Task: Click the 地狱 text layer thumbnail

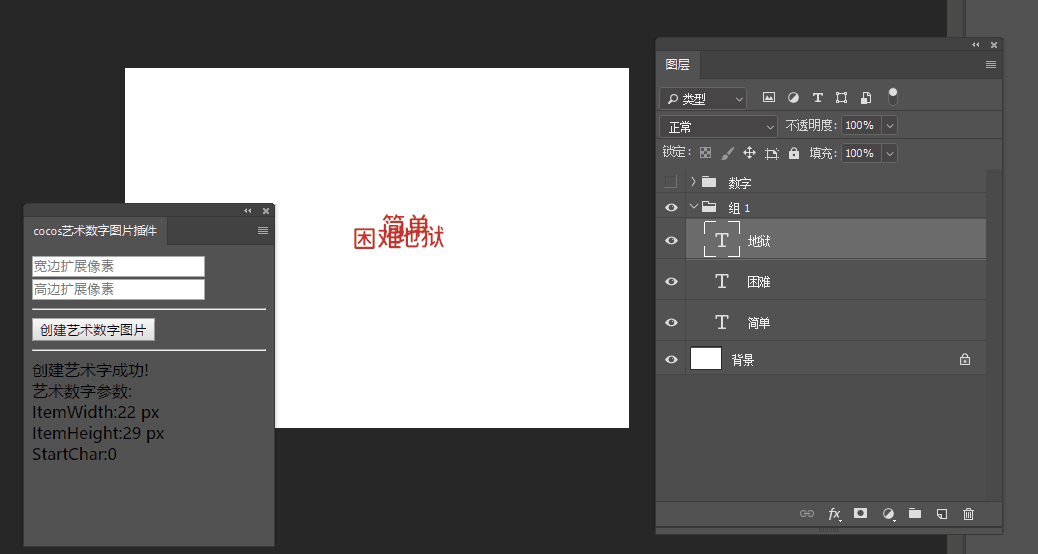Action: tap(722, 239)
